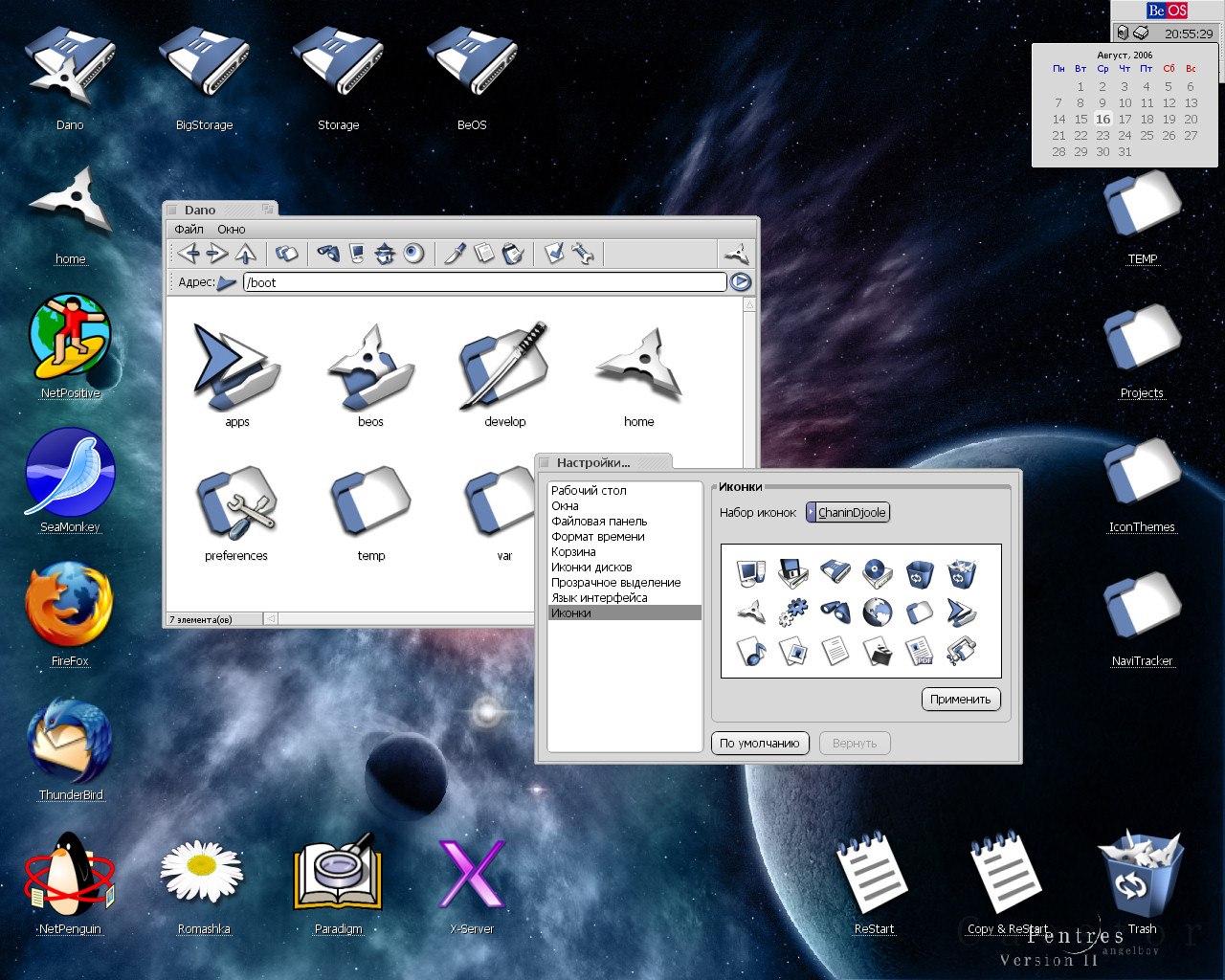Click the overlapping windows icon in Dano toolbar

(286, 254)
